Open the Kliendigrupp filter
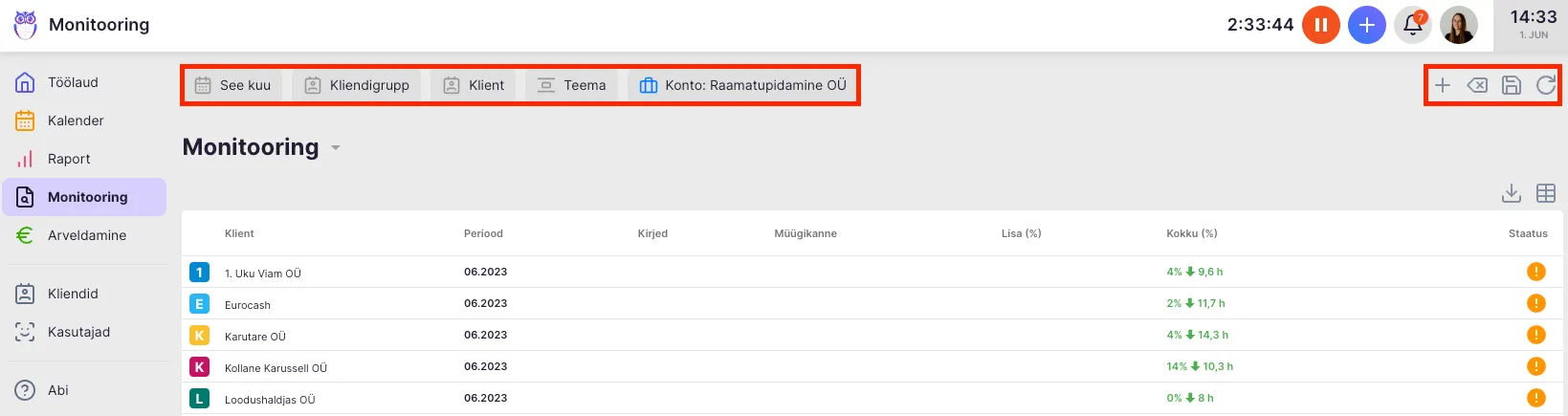1568x416 pixels. [x=357, y=85]
